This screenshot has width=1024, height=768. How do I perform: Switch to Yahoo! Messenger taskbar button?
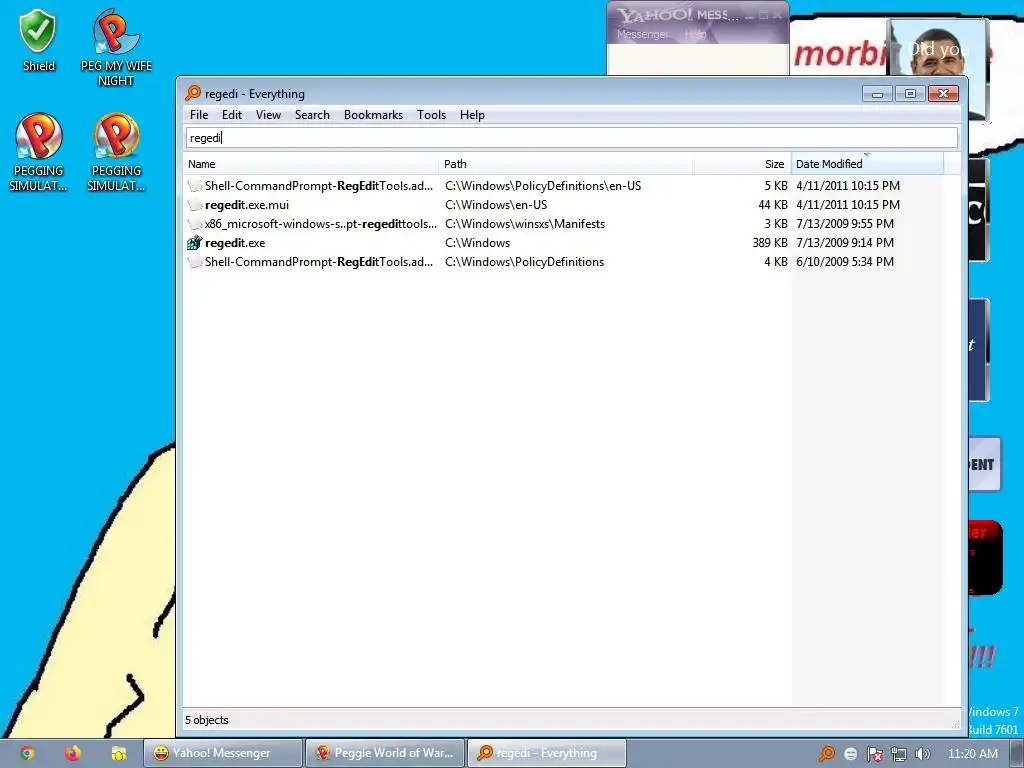point(223,753)
